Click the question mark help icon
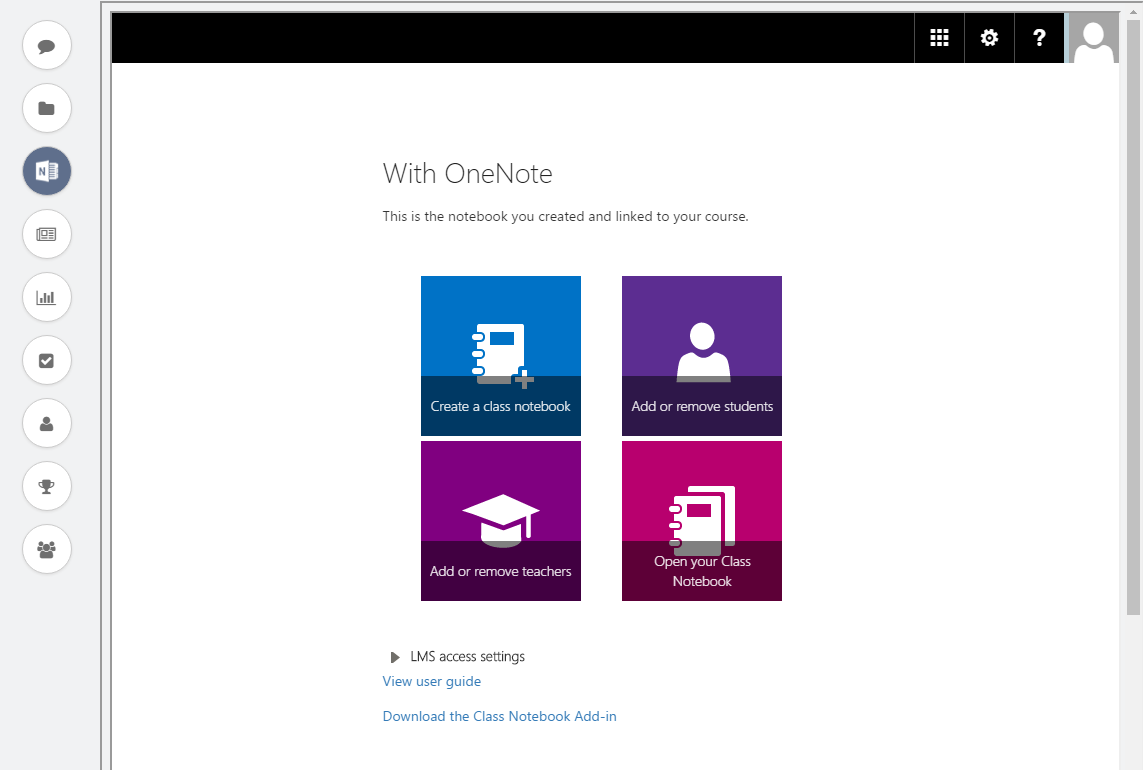 [x=1039, y=38]
